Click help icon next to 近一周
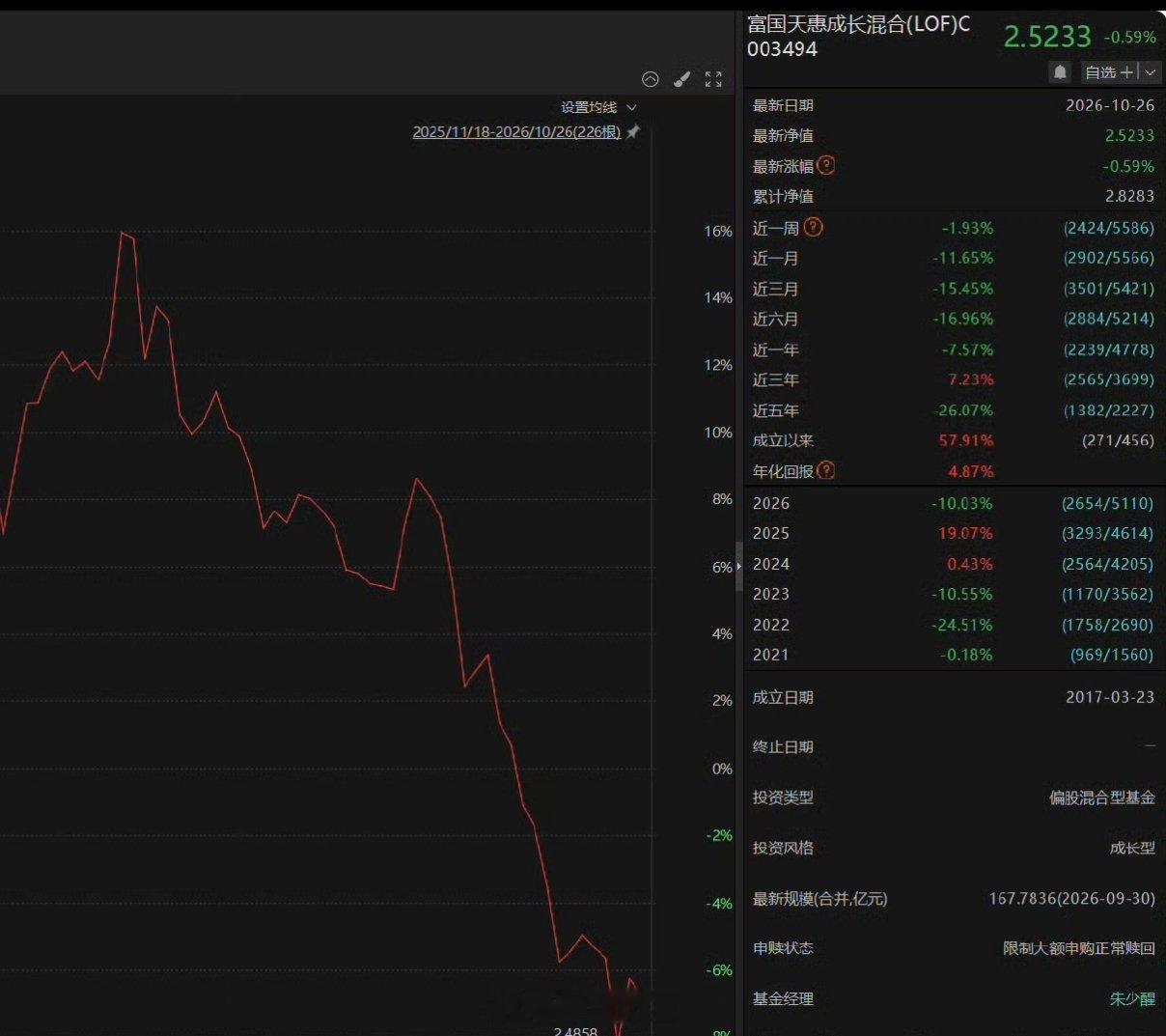 coord(813,227)
